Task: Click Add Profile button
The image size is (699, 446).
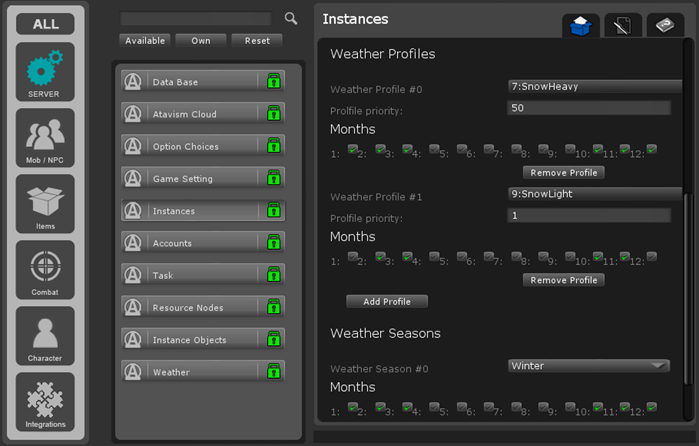Action: click(x=386, y=301)
